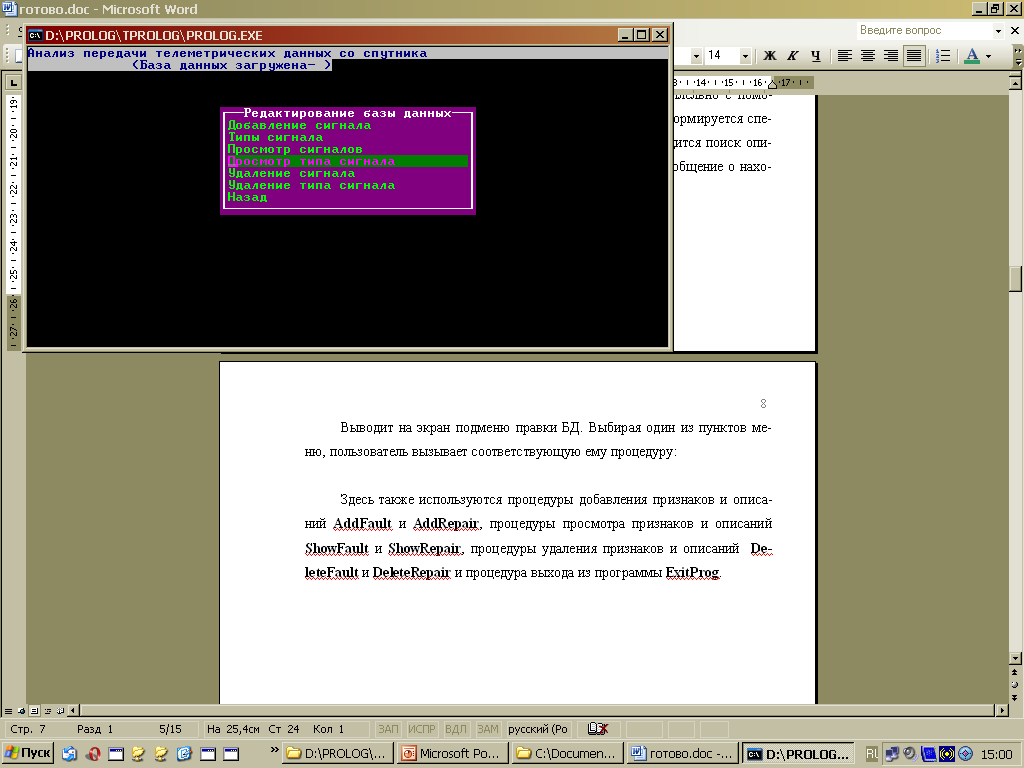The width and height of the screenshot is (1024, 768).
Task: Open the font size 14 dropdown
Action: 744,56
